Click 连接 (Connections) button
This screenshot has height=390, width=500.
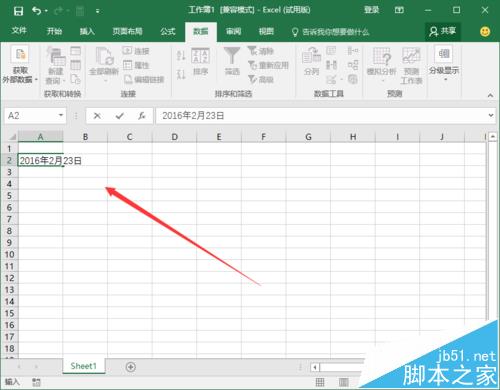point(136,51)
